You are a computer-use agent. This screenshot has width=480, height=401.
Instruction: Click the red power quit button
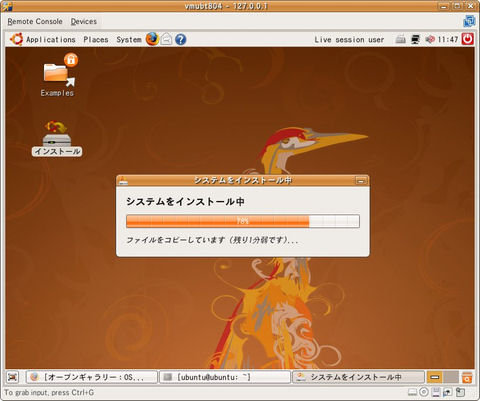tap(468, 39)
